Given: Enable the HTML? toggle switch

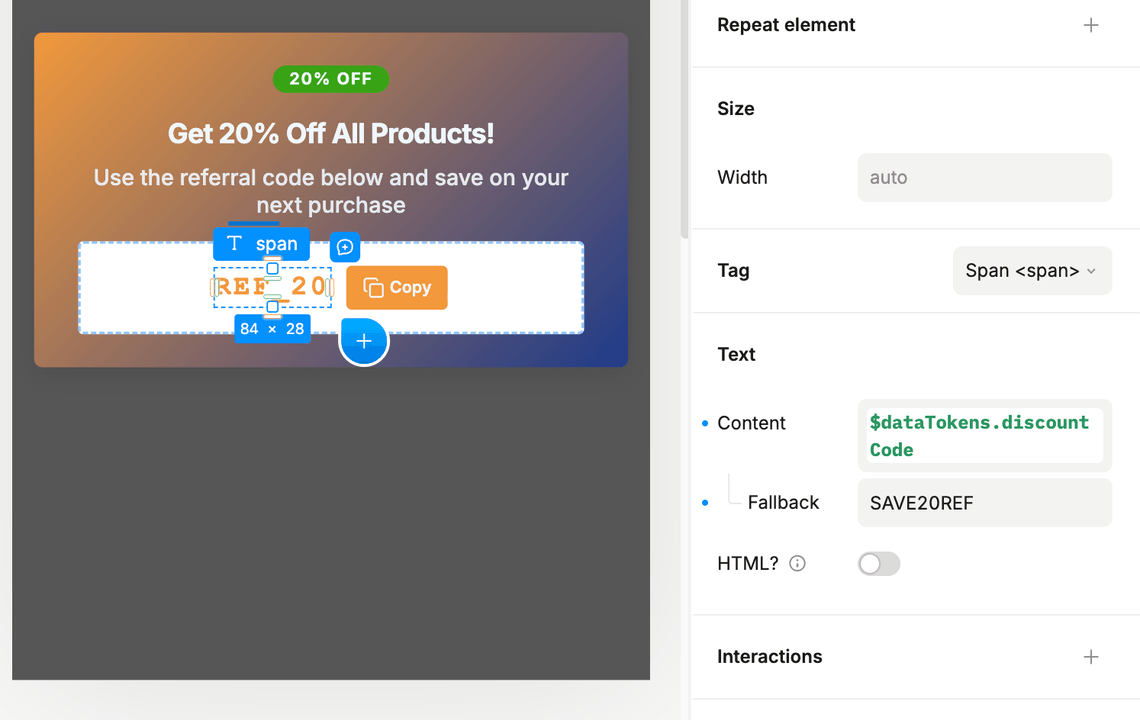Looking at the screenshot, I should click(x=879, y=564).
